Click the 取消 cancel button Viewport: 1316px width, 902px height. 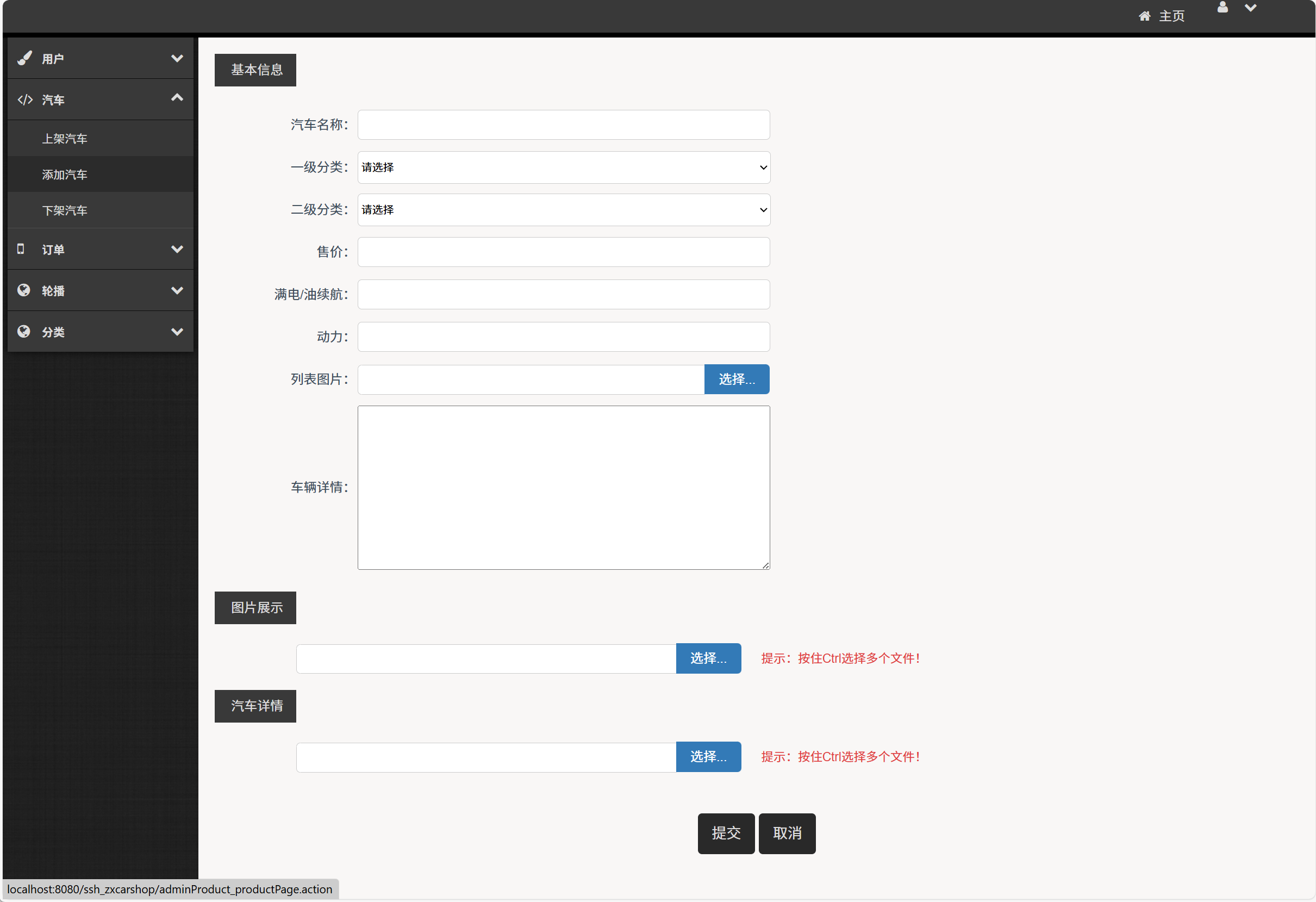coord(787,833)
